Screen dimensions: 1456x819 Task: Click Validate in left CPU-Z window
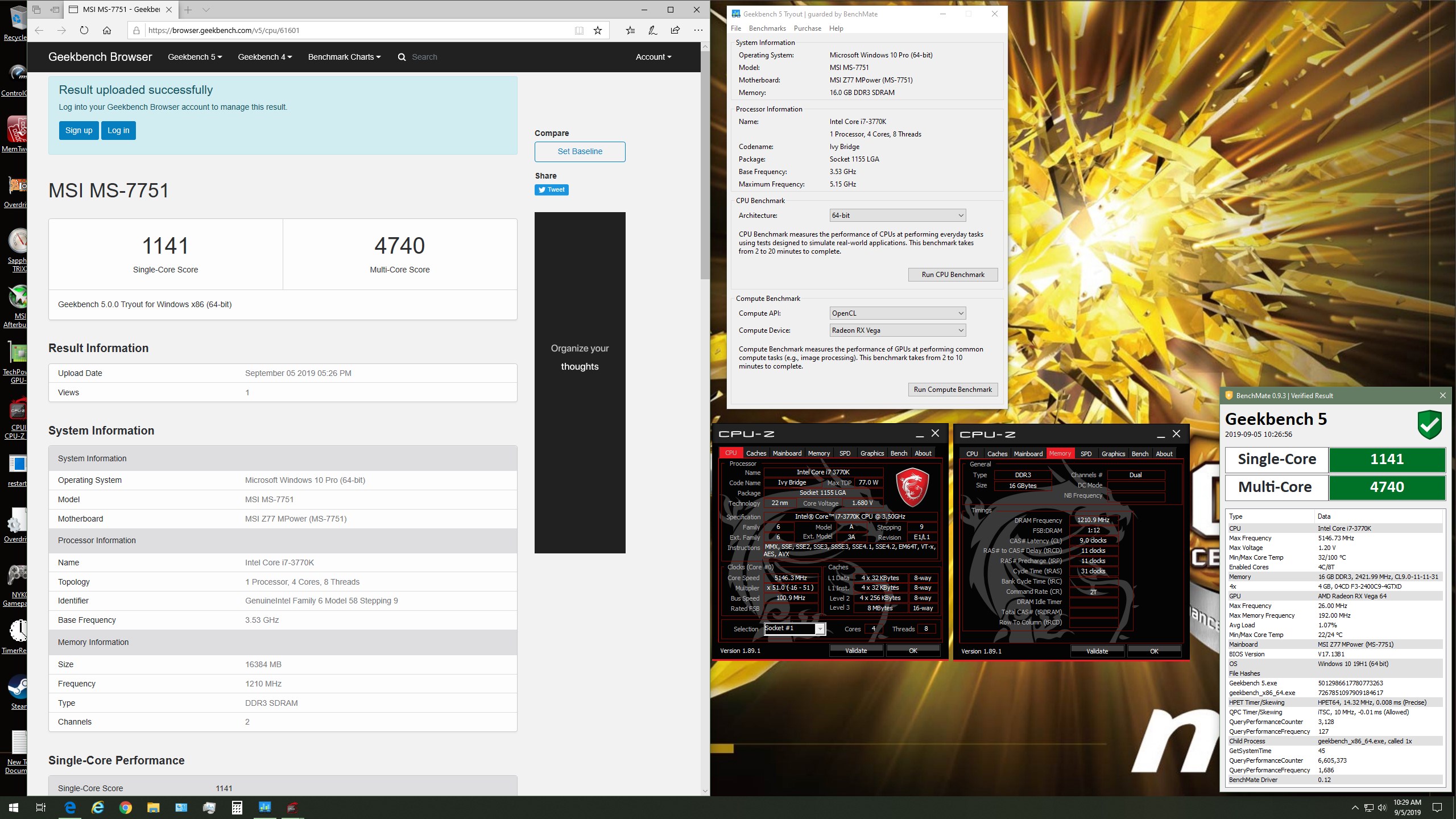[x=856, y=651]
